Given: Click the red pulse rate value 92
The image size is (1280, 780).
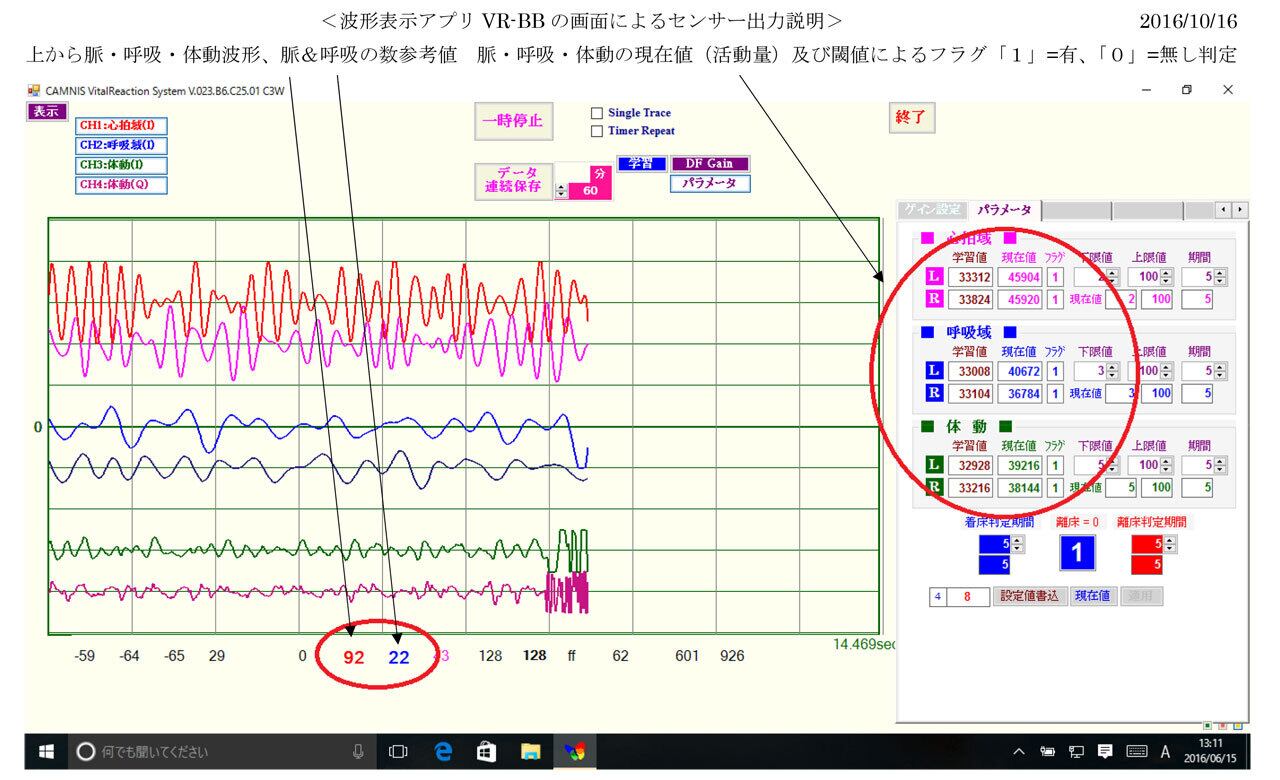Looking at the screenshot, I should tap(354, 657).
